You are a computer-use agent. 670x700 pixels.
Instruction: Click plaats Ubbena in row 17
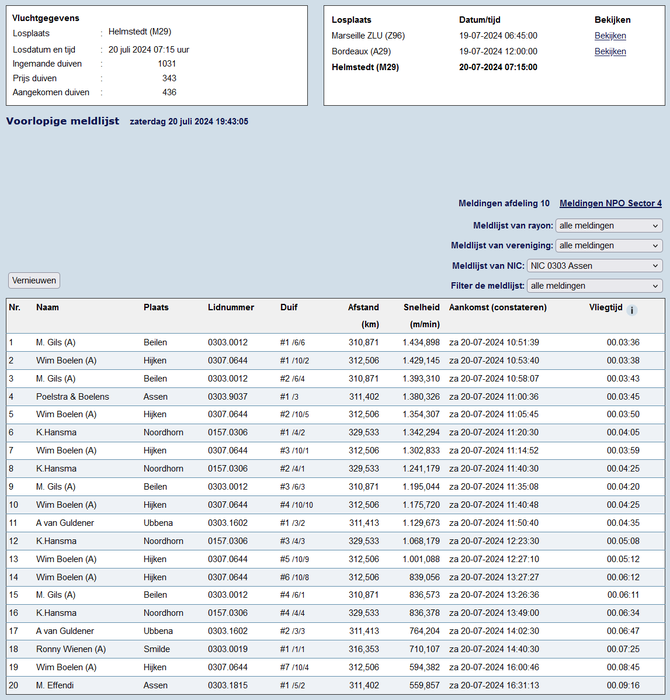[158, 631]
